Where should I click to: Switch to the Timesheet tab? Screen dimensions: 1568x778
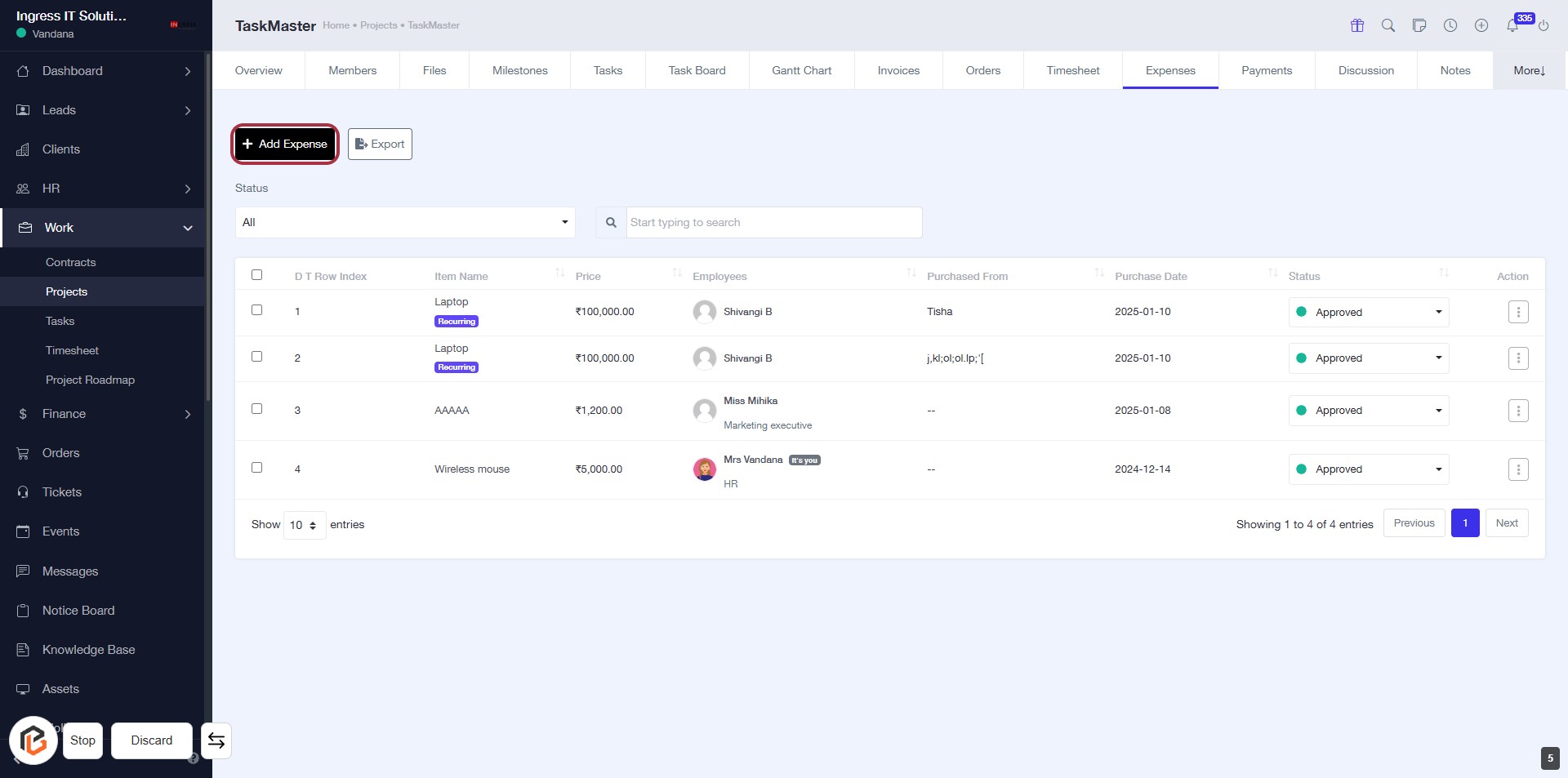coord(1073,70)
